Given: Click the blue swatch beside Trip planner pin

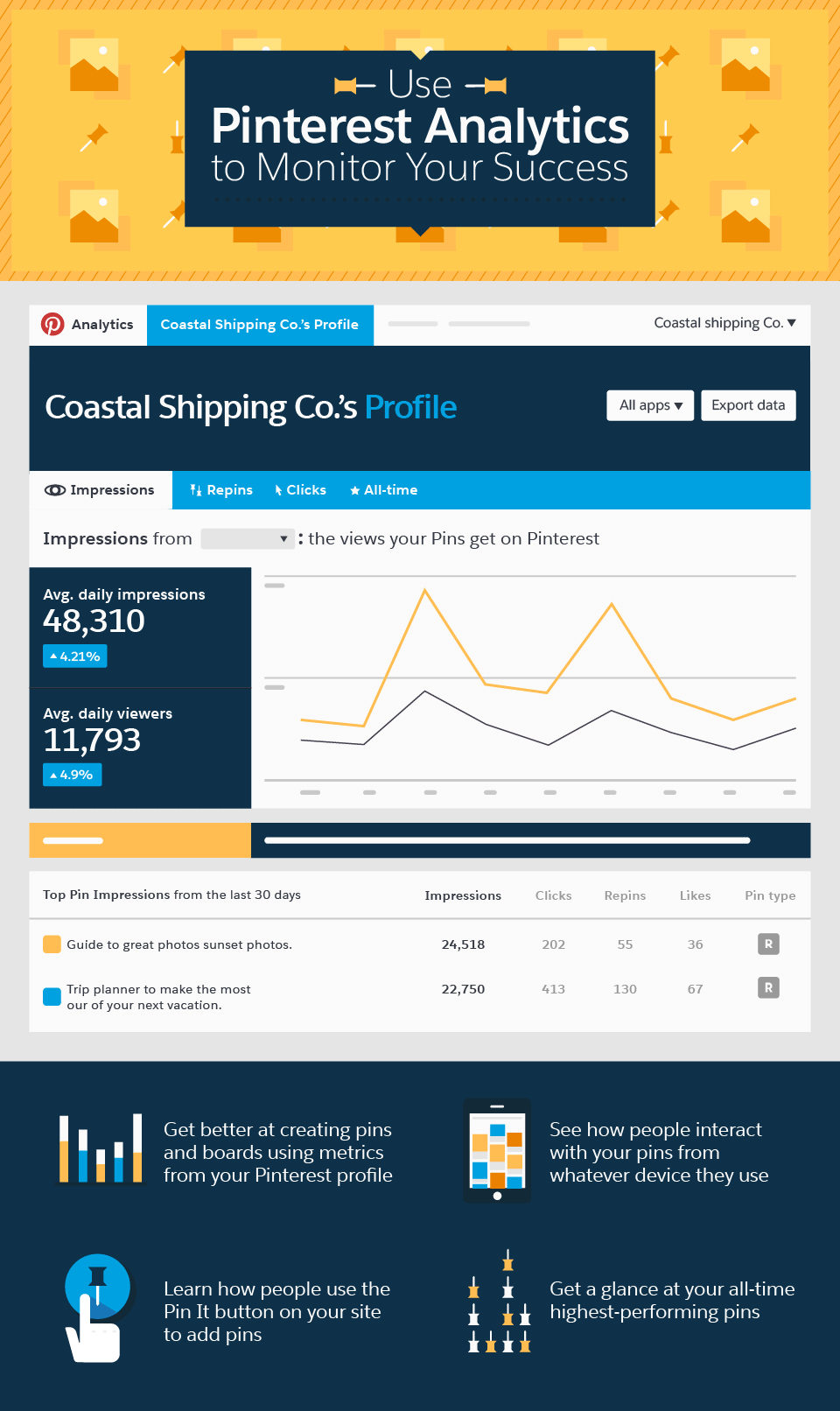Looking at the screenshot, I should click(52, 997).
